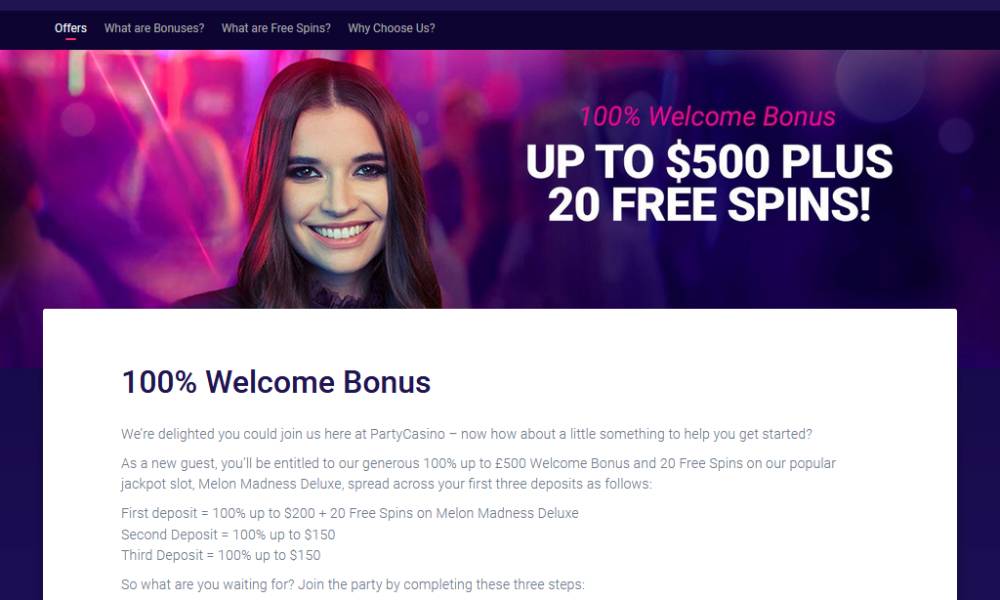
Task: Click the UP TO $500 PLUS headline line
Action: click(x=709, y=162)
